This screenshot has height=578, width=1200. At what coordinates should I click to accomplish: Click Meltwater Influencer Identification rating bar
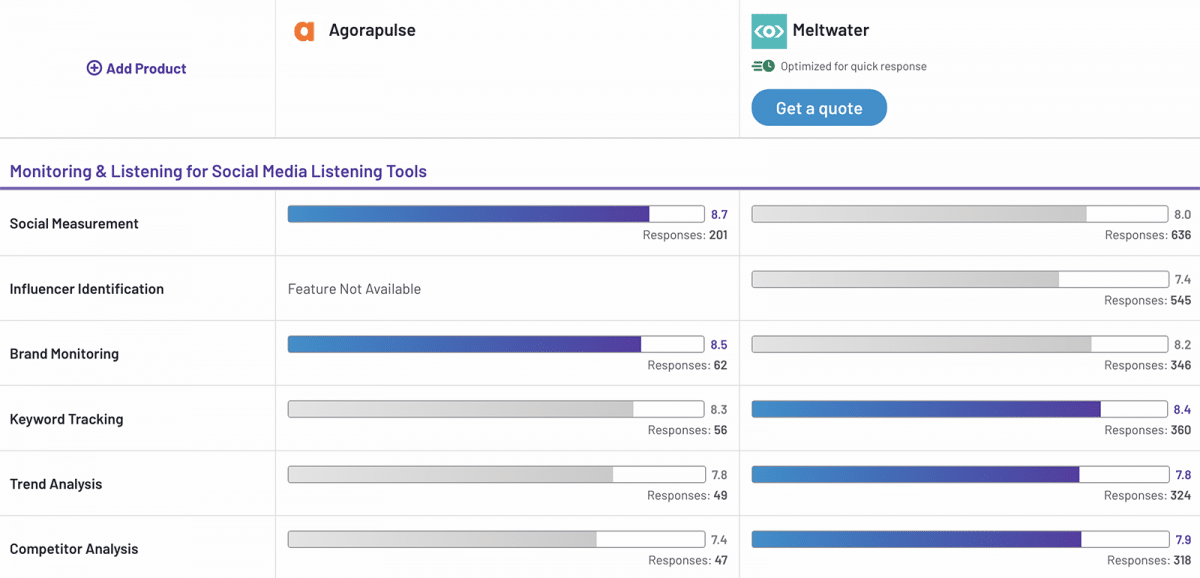960,279
